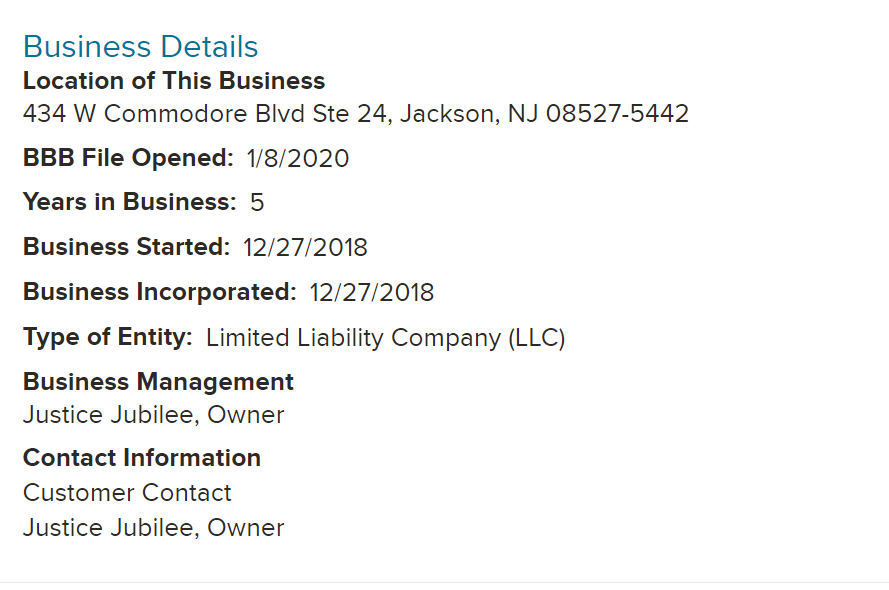
Task: Click the Business Incorporated label
Action: tap(160, 292)
